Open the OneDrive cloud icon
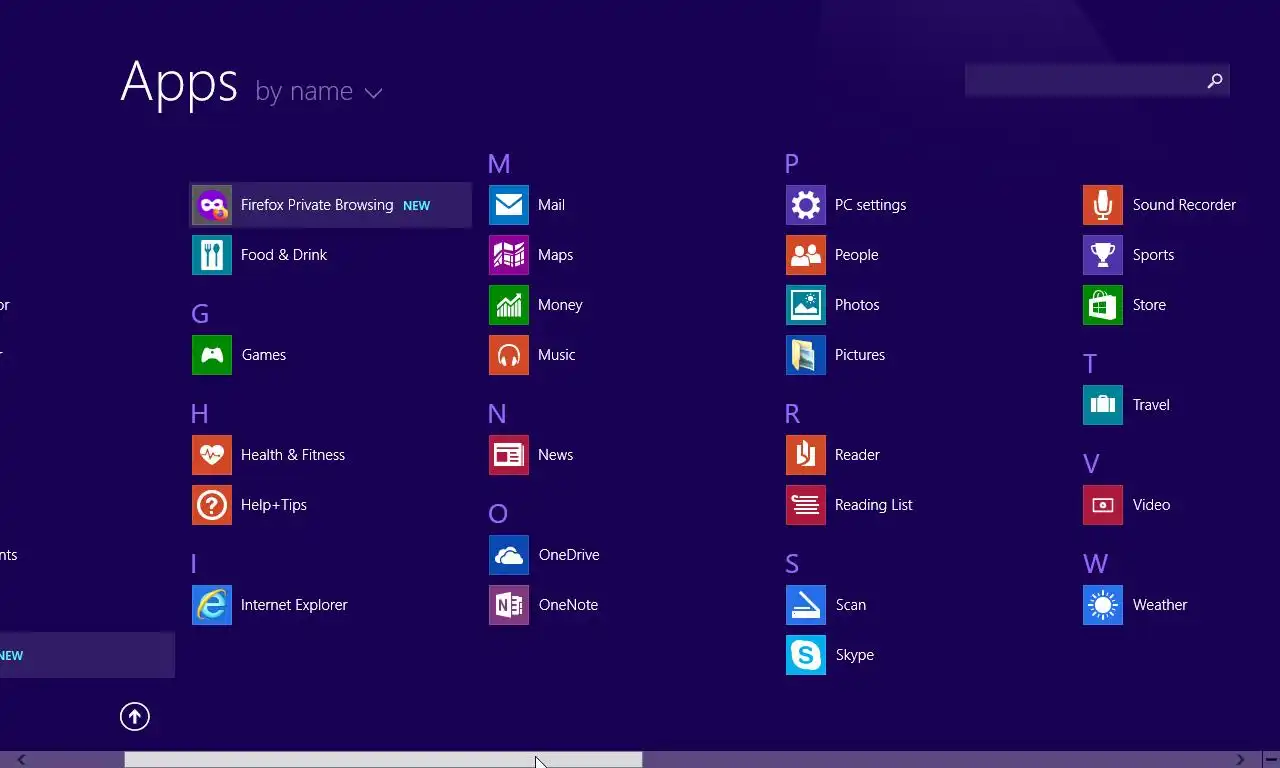Image resolution: width=1280 pixels, height=768 pixels. point(509,555)
